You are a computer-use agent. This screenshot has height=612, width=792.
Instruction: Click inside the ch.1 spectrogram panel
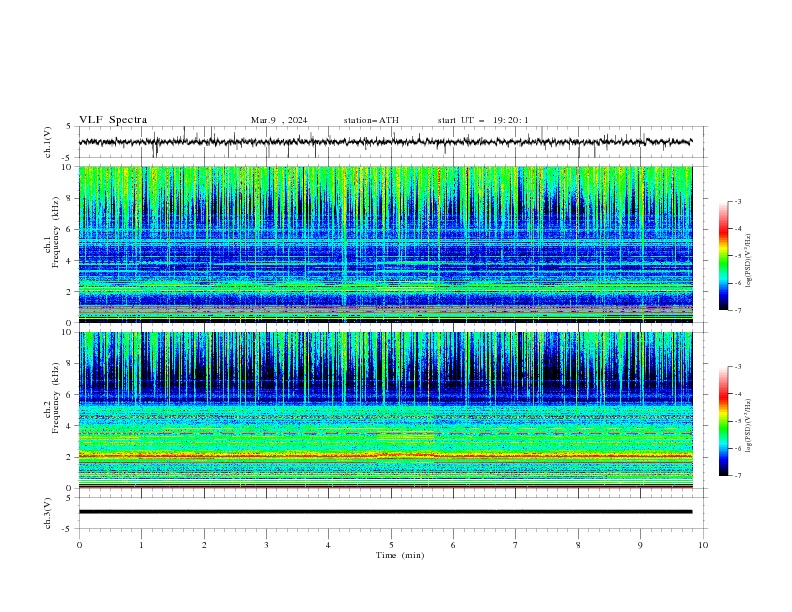[x=385, y=244]
